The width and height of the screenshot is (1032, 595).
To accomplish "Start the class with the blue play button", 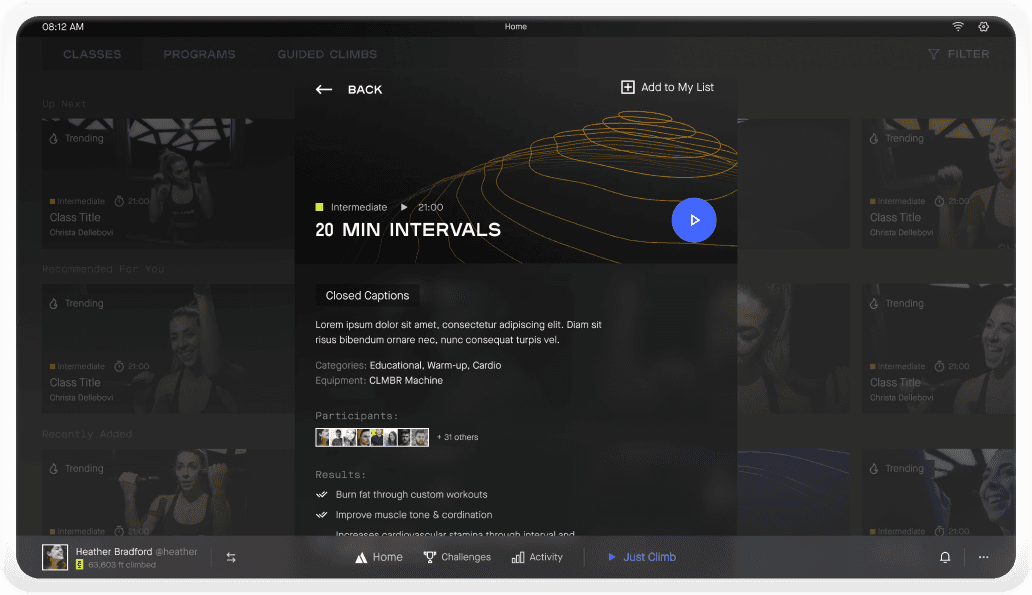I will click(x=694, y=220).
